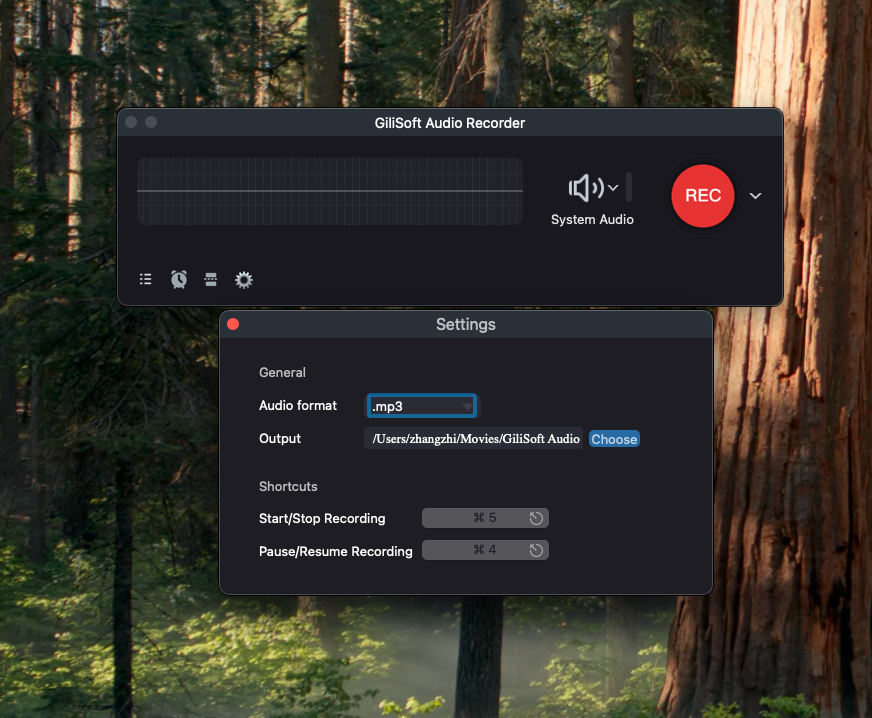Click the Settings window title

coord(465,324)
